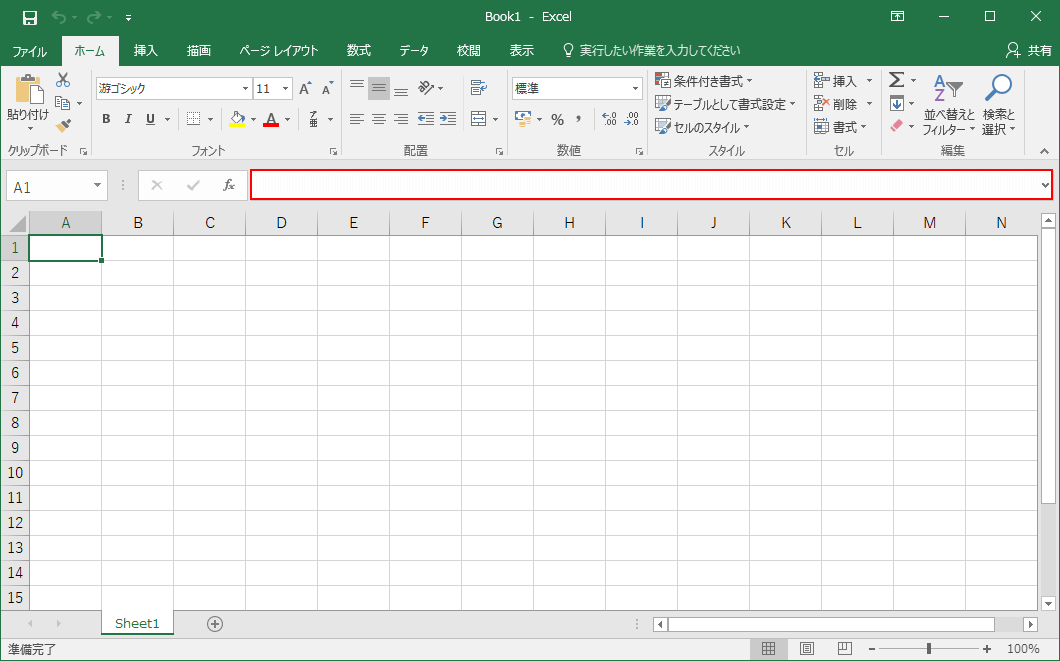1060x661 pixels.
Task: Open 並べ替えとフィルター sort and filter
Action: pos(949,104)
